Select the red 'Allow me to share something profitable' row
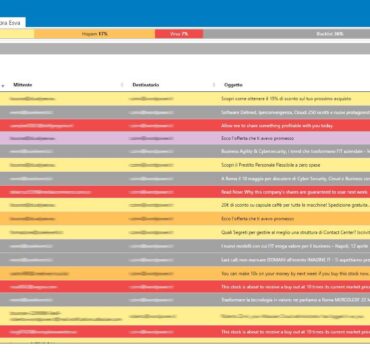Viewport: 370px width, 362px height. click(x=185, y=126)
